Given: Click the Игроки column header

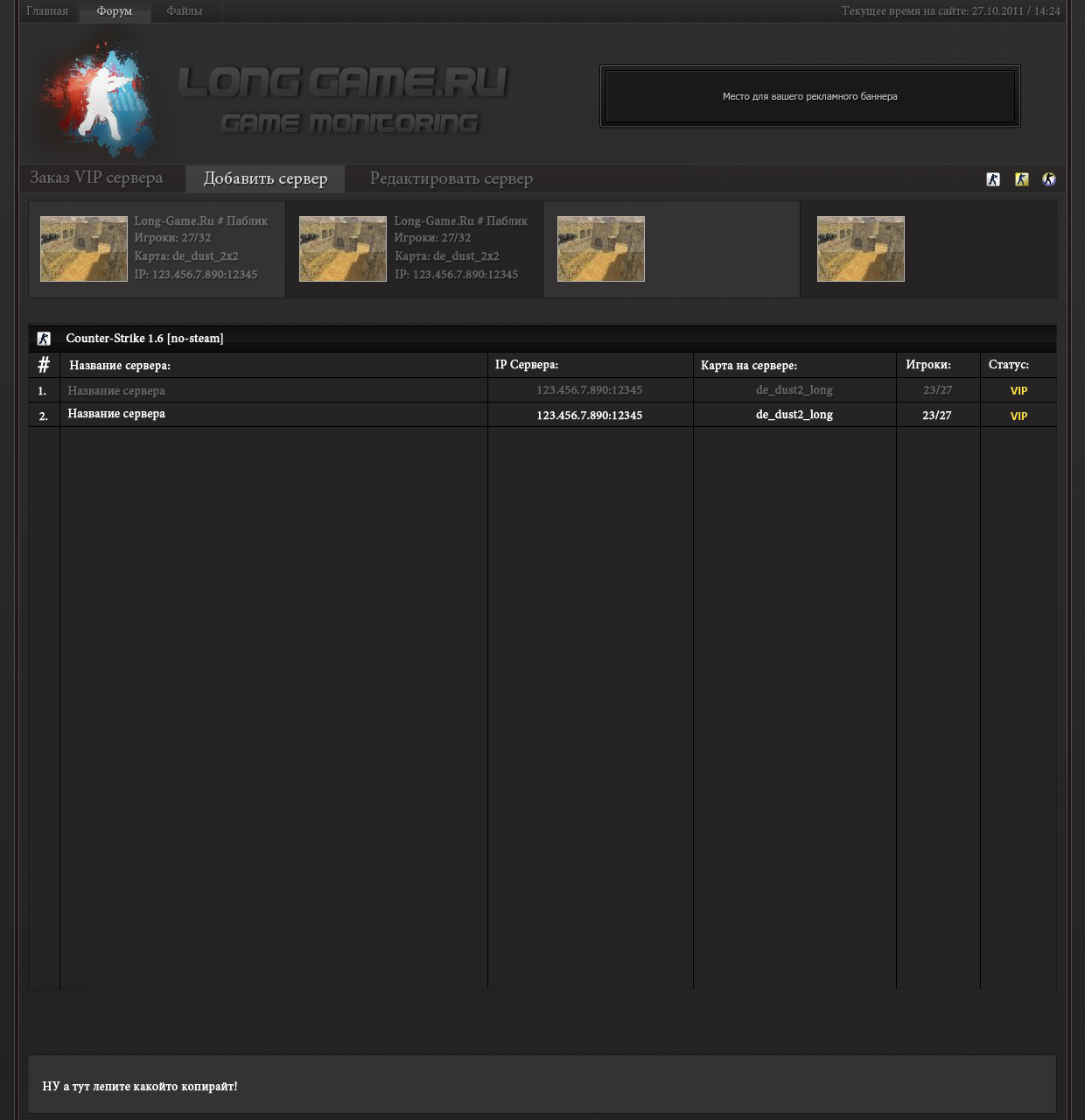Looking at the screenshot, I should [x=928, y=365].
